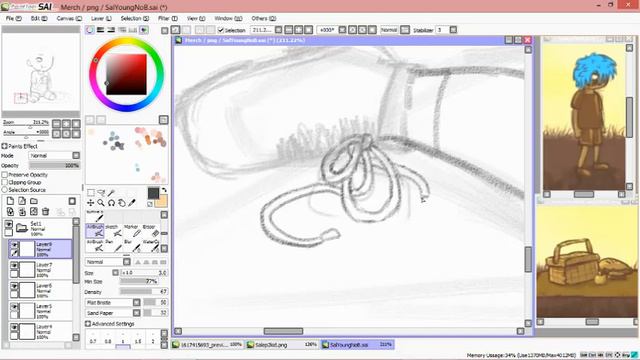
Task: Enable Preserve Opacity checkbox
Action: [x=4, y=175]
